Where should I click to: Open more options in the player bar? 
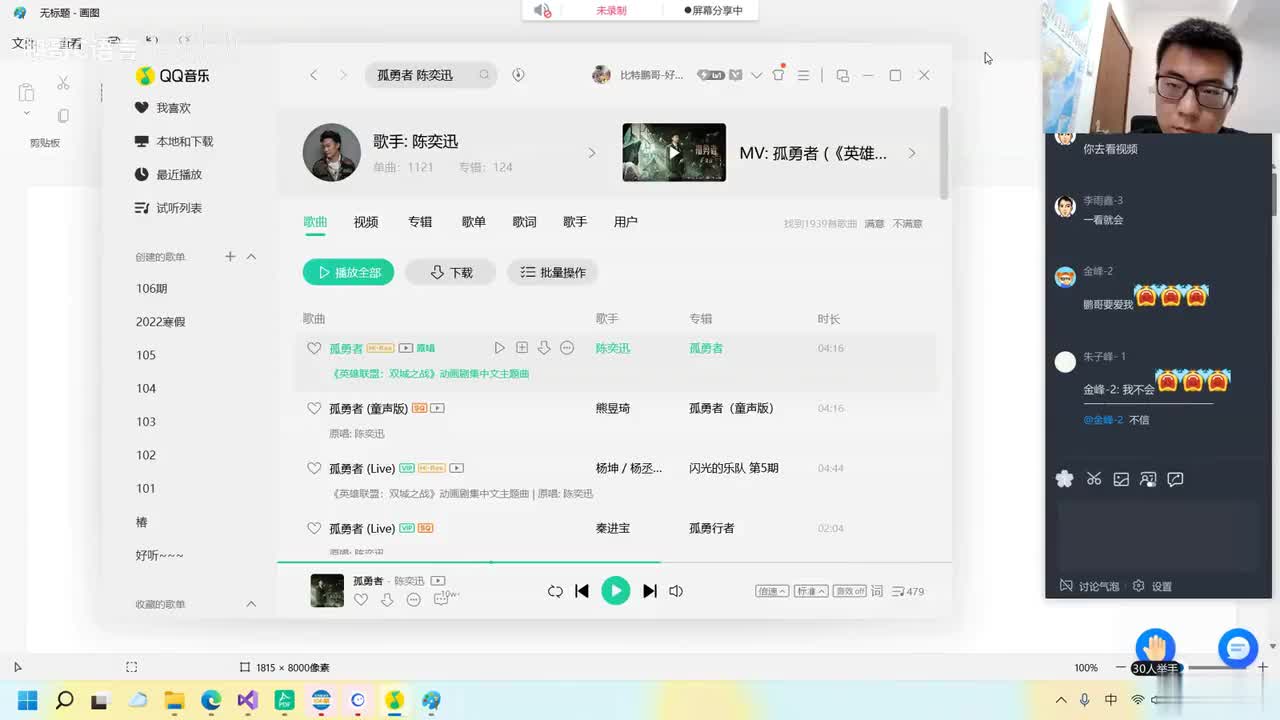414,600
